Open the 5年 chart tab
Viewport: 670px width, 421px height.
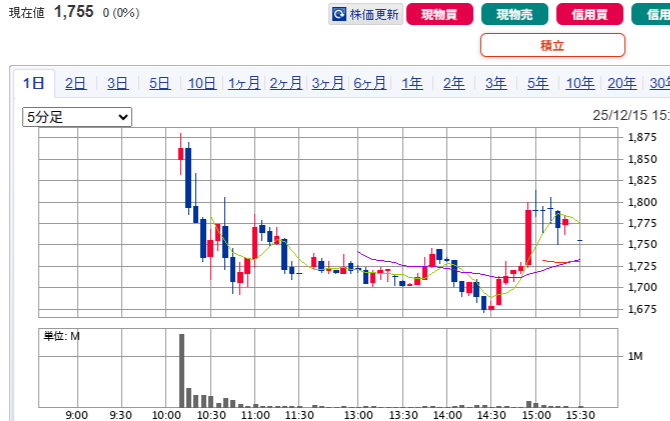click(x=538, y=83)
